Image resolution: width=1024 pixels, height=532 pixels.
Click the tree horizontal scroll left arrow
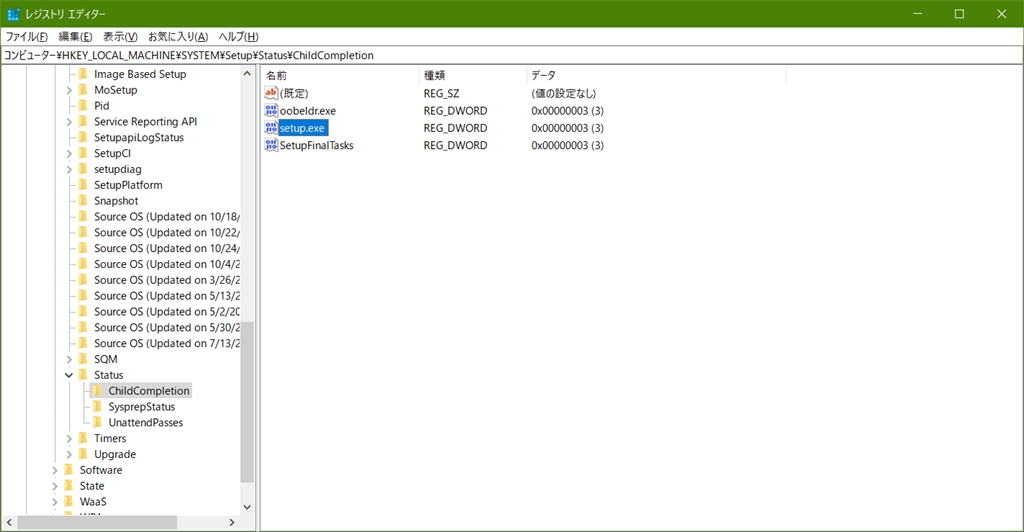tap(9, 522)
